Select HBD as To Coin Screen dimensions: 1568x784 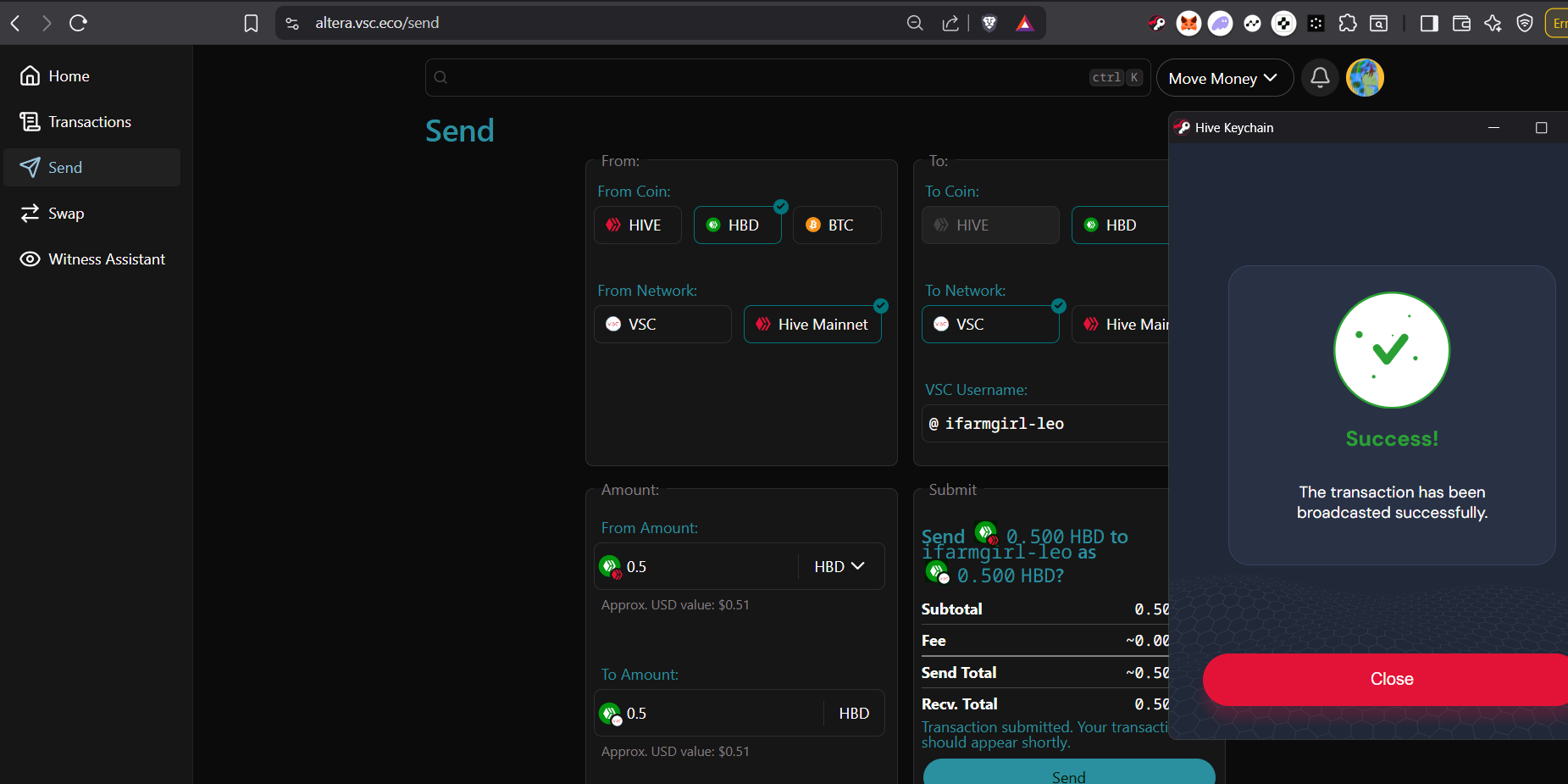coord(1120,225)
